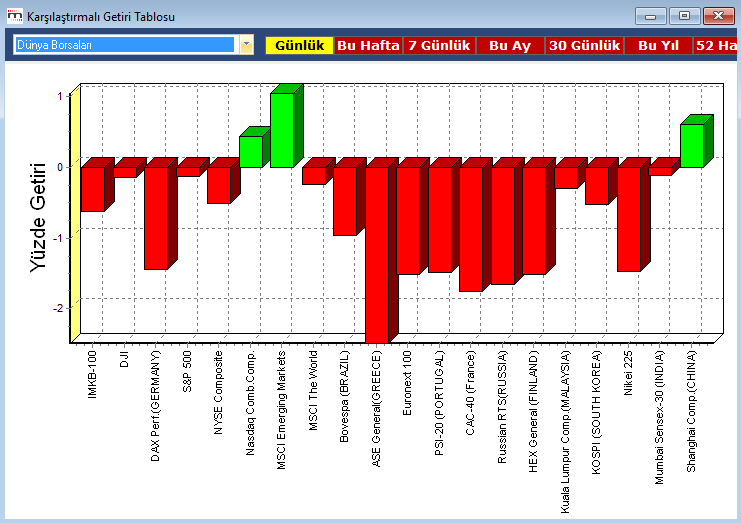741x523 pixels.
Task: Switch to the Bu Hafta tab
Action: [x=368, y=45]
